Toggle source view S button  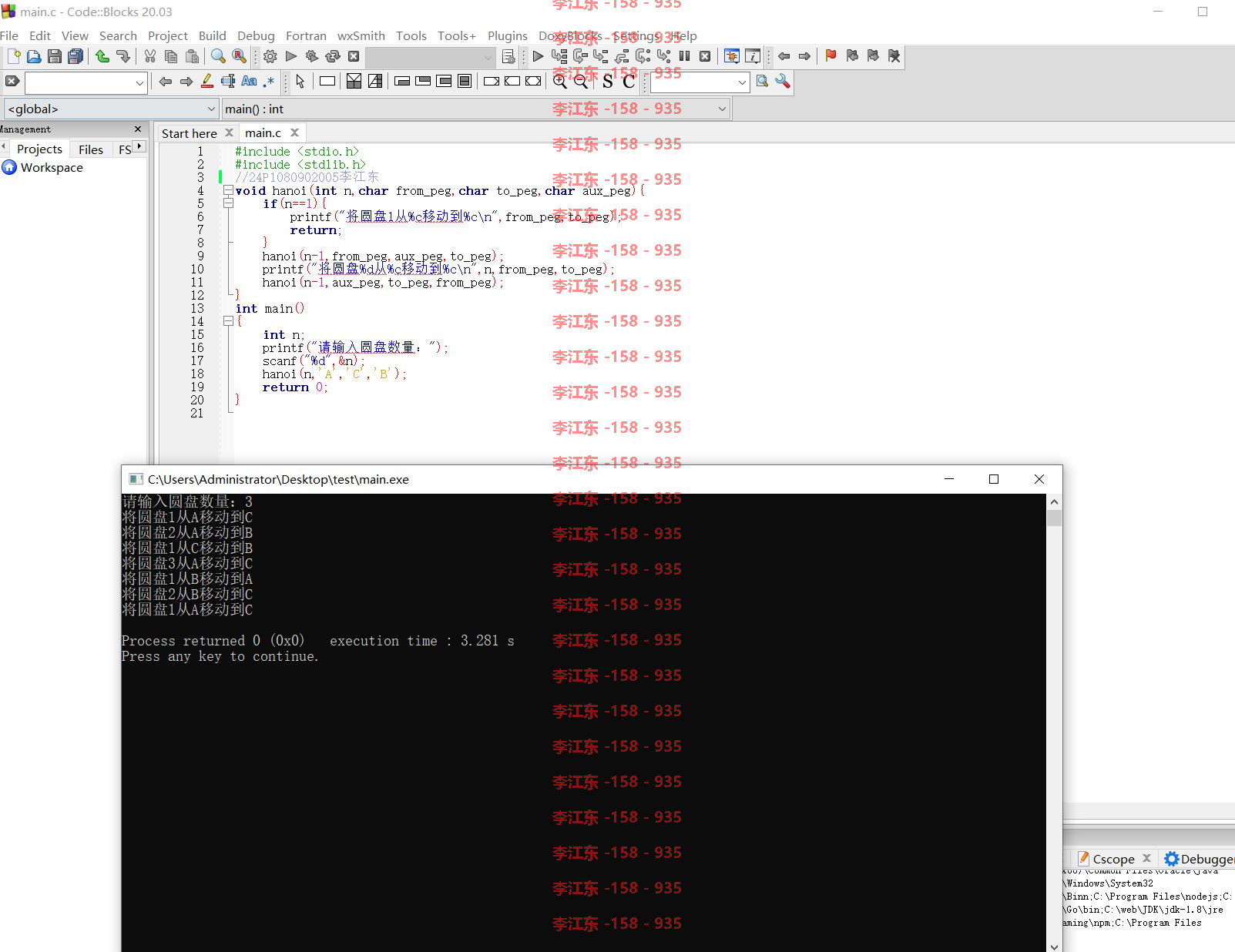608,82
